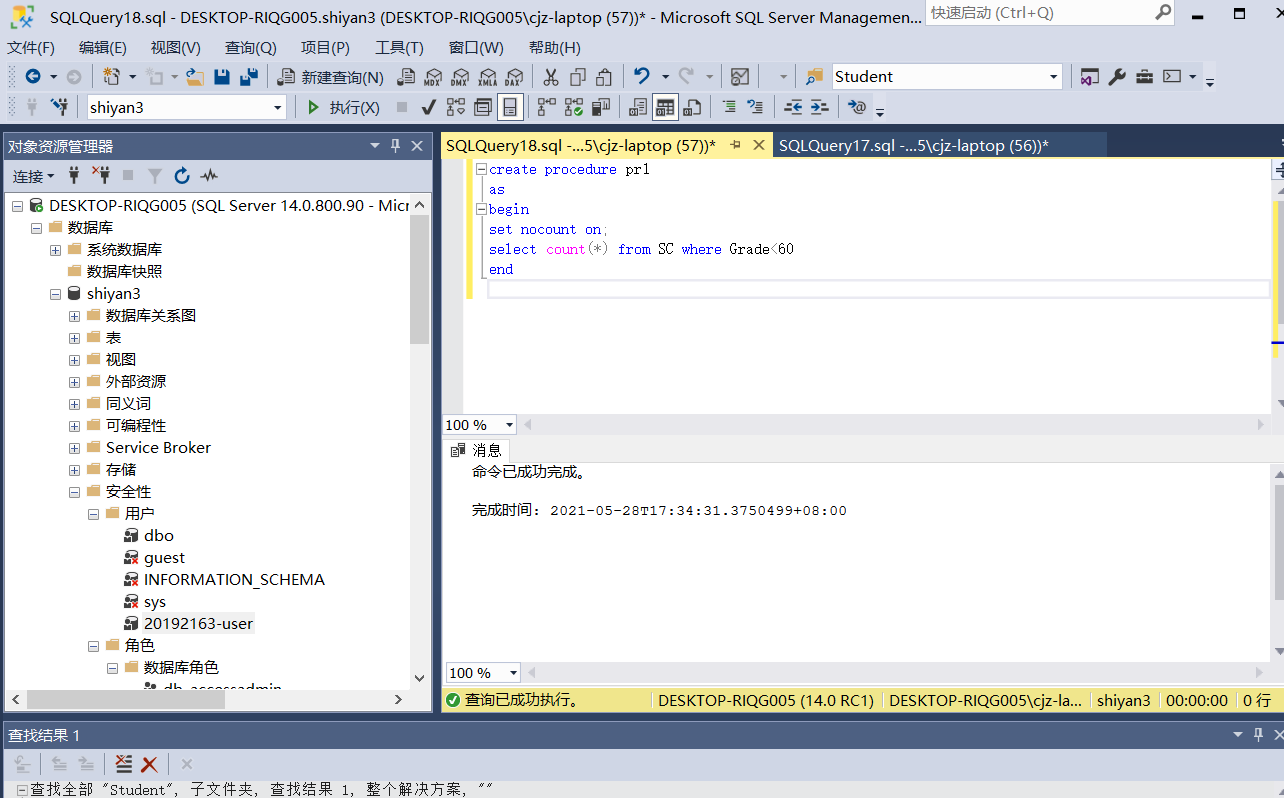Screen dimensions: 1284x798
Task: Navigate backward with the blue back arrow
Action: pos(33,77)
